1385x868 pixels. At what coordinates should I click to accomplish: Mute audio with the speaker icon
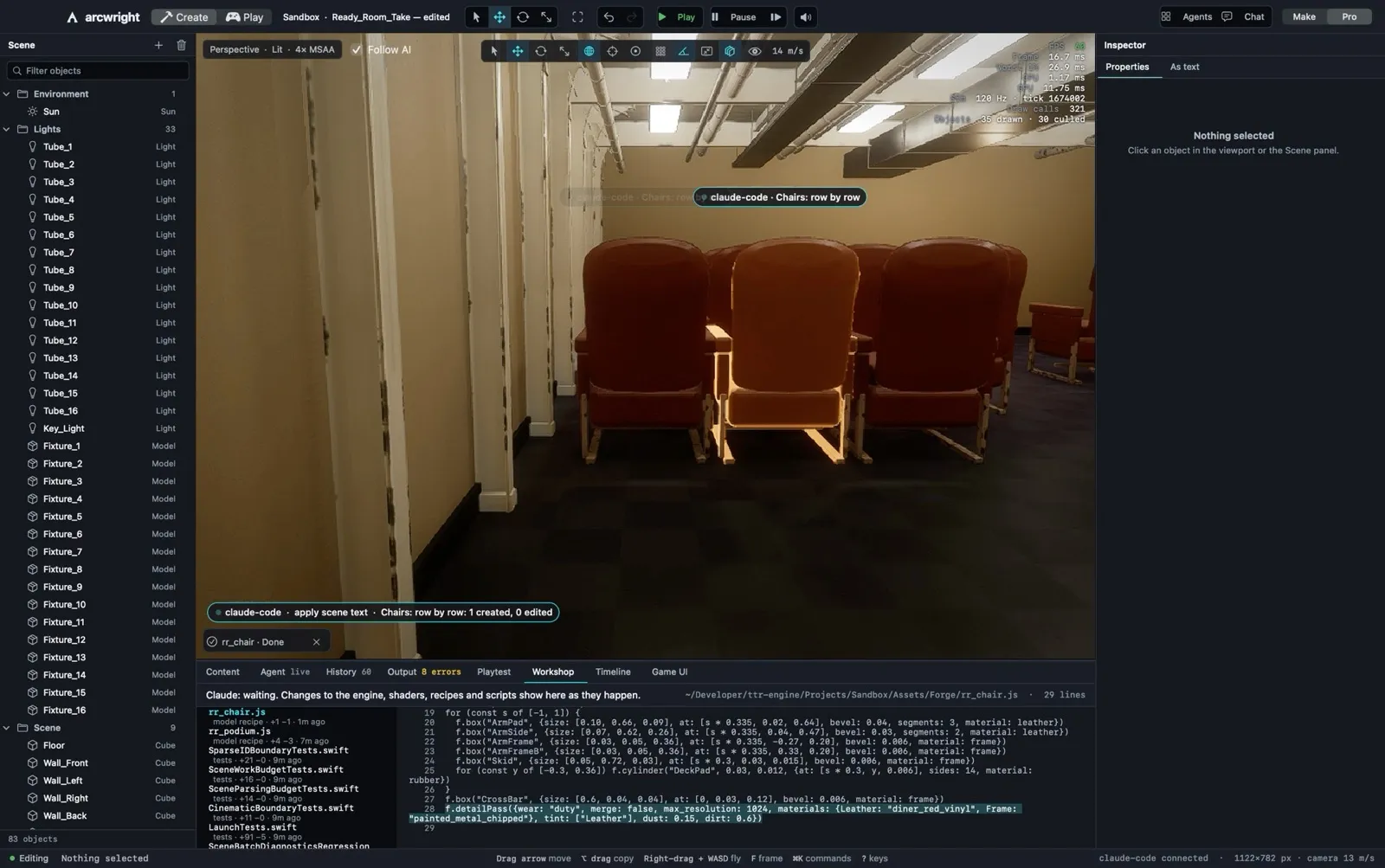805,16
